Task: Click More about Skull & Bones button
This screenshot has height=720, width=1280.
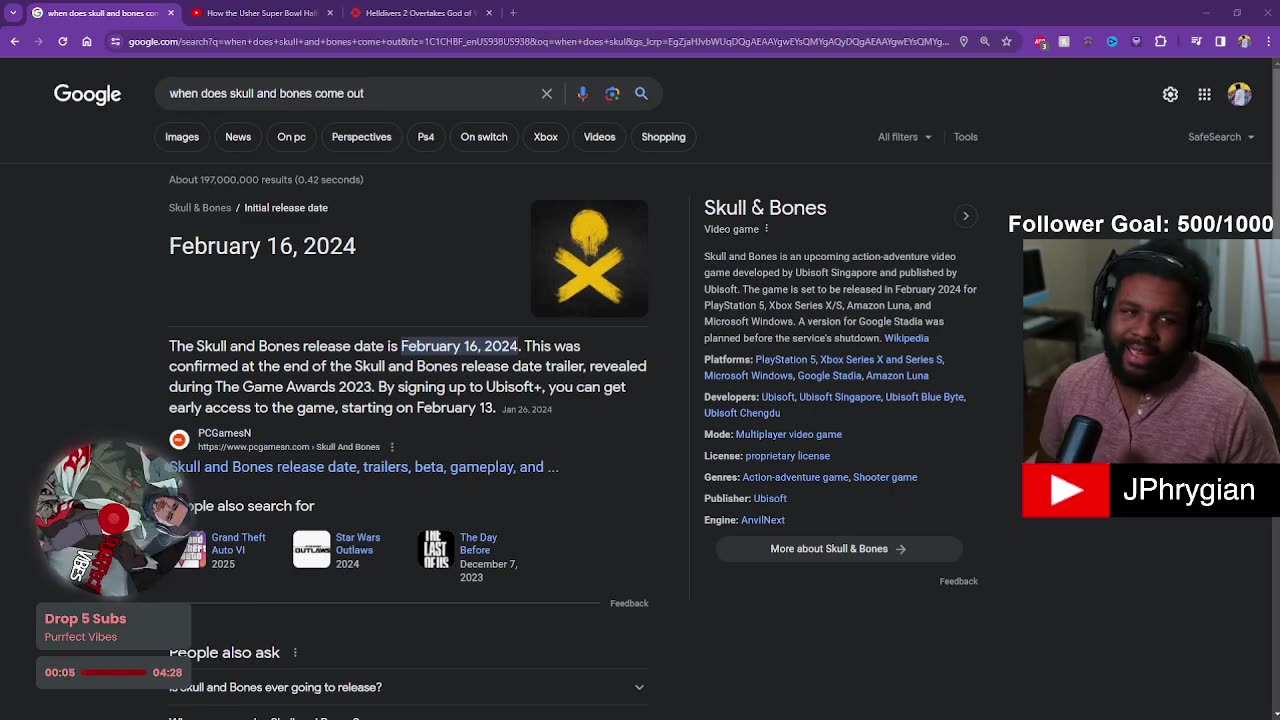Action: pos(838,549)
